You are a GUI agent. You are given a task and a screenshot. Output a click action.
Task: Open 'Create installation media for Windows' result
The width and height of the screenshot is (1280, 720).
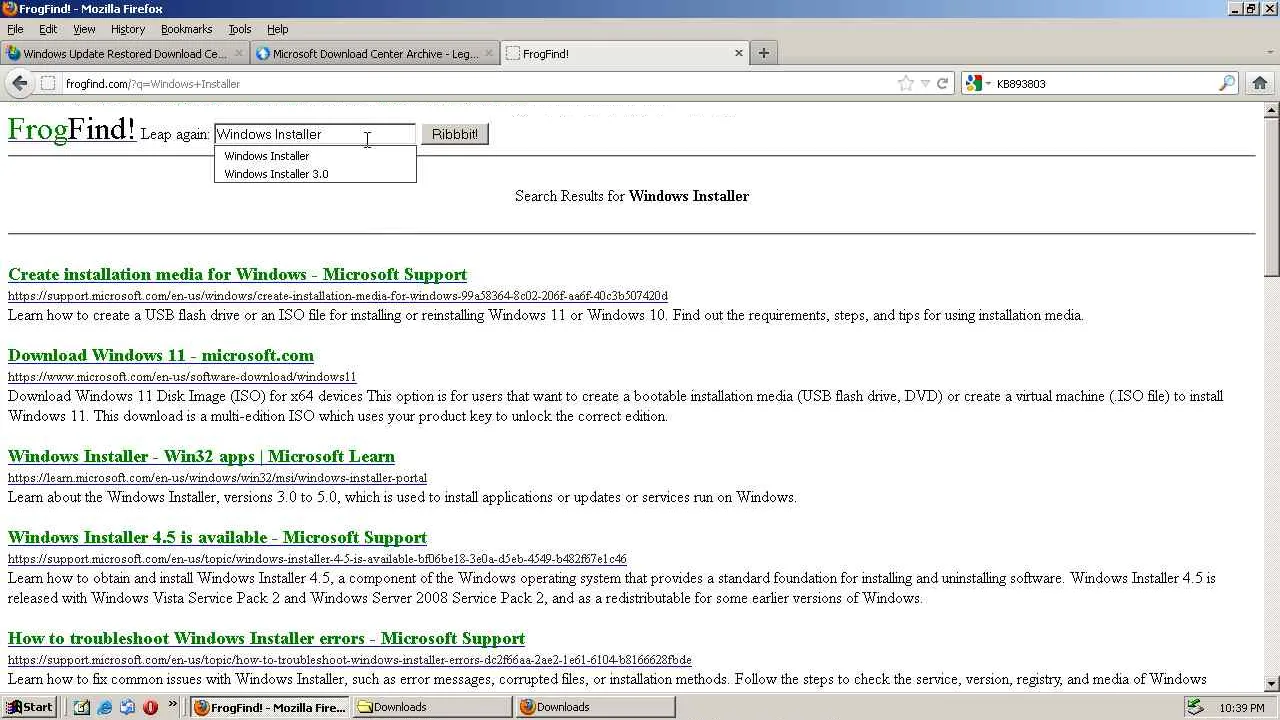pyautogui.click(x=237, y=275)
